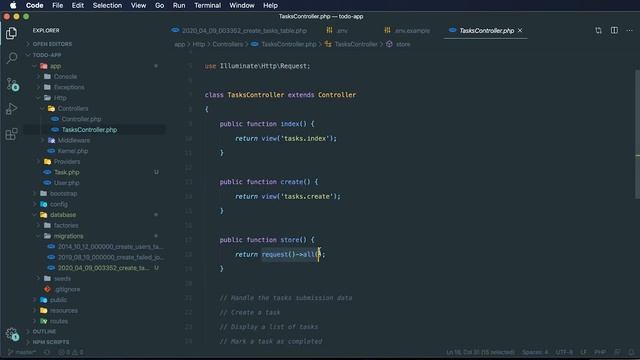The image size is (640, 360).
Task: Open the Window menu
Action: point(242,5)
